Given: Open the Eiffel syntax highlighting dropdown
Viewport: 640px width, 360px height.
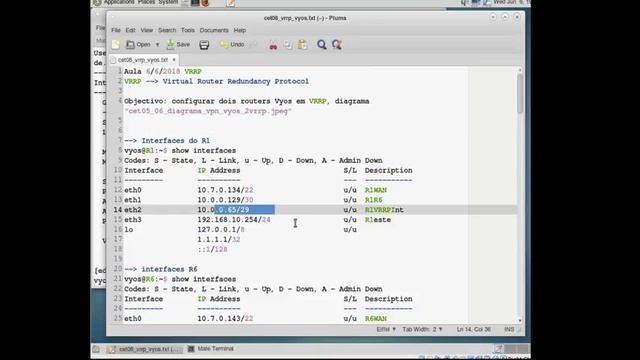Looking at the screenshot, I should point(386,329).
